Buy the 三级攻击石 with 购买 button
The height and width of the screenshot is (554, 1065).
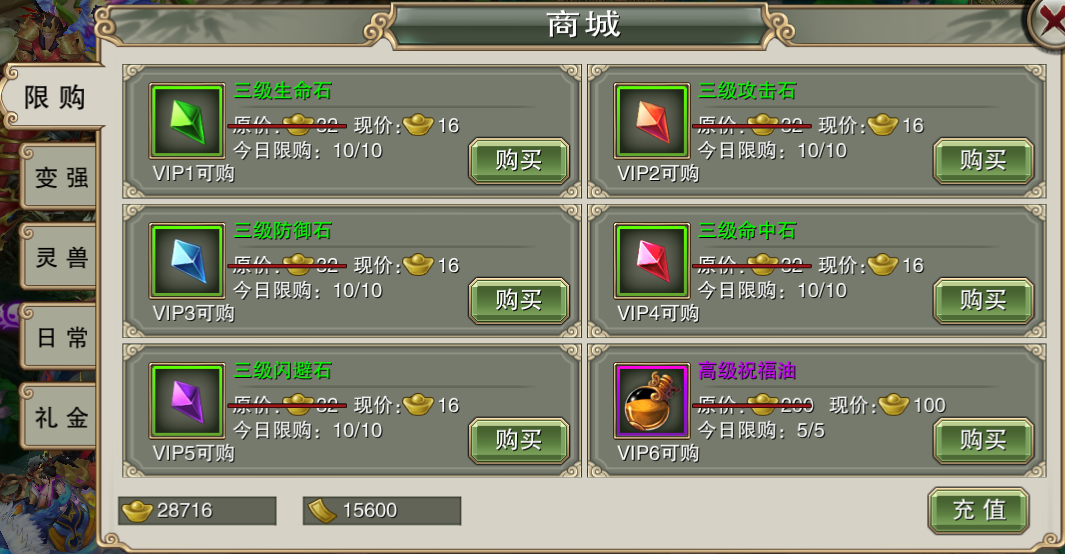tap(983, 161)
